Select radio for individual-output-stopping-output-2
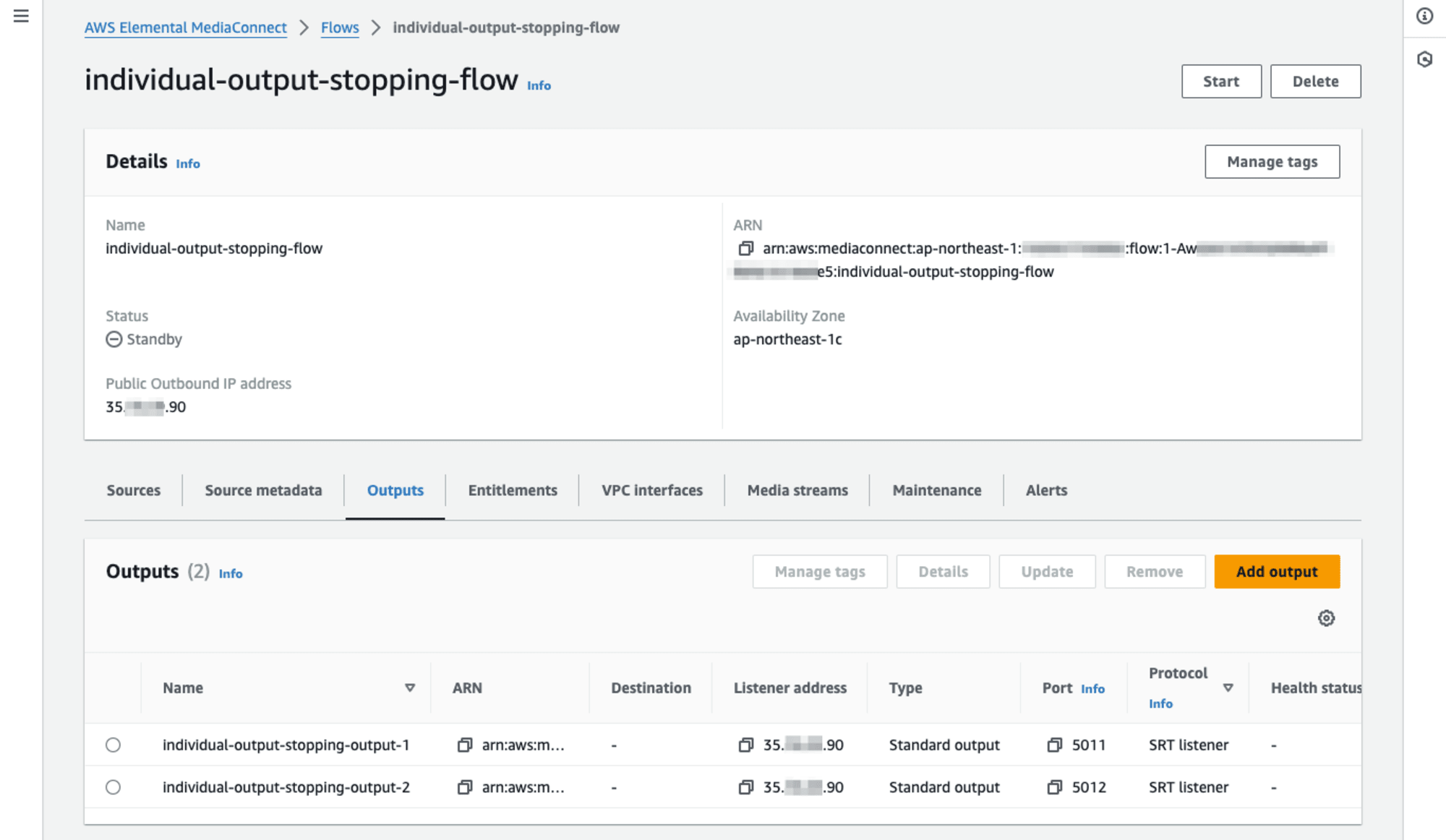 (113, 787)
